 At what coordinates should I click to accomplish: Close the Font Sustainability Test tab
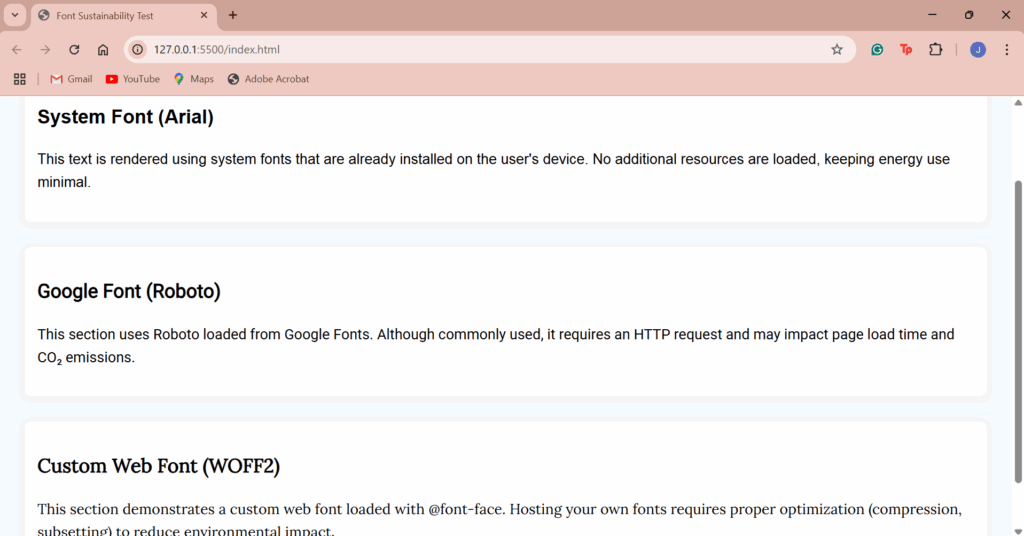(203, 16)
